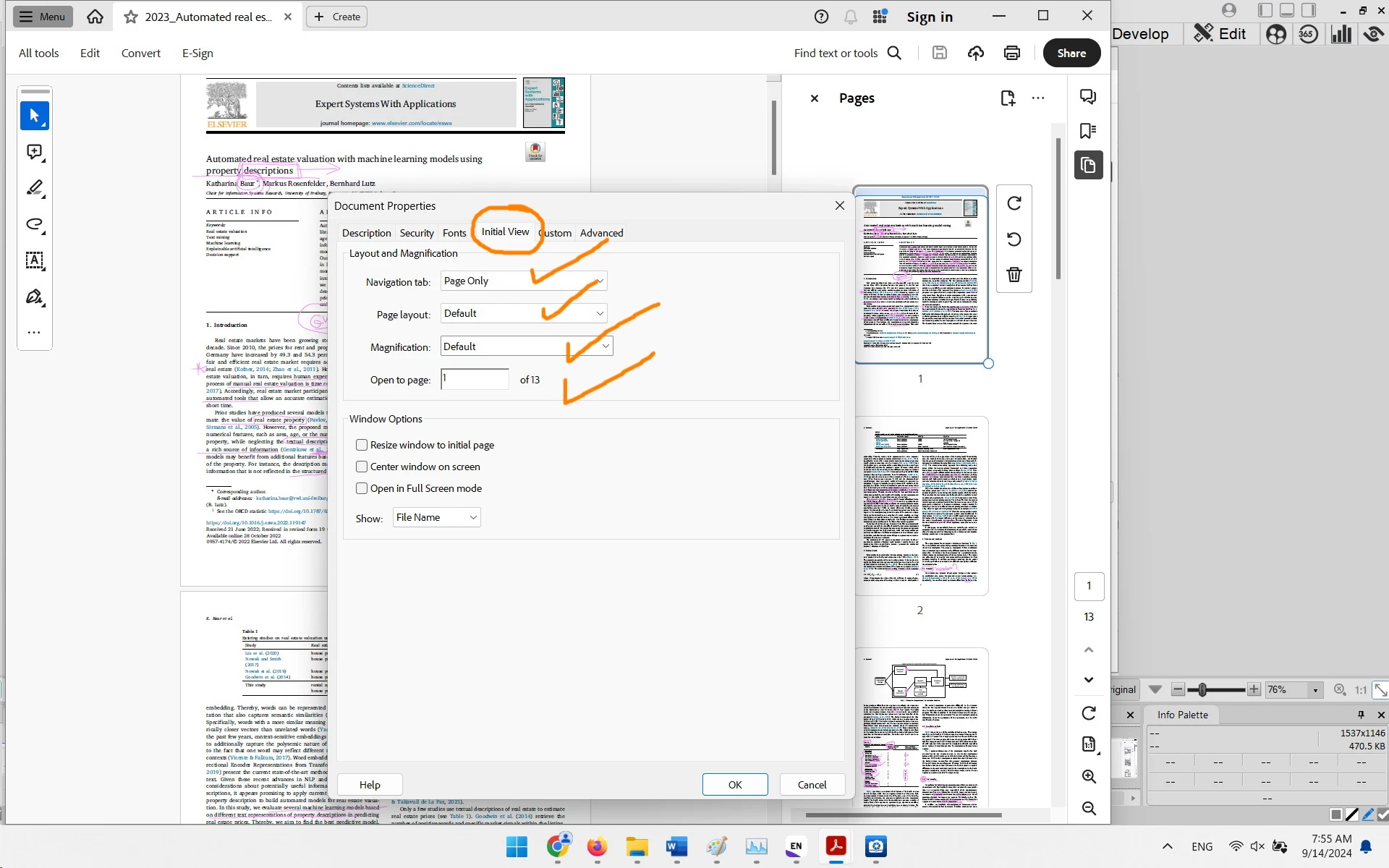Check Center window on screen
Viewport: 1389px width, 868px height.
362,467
